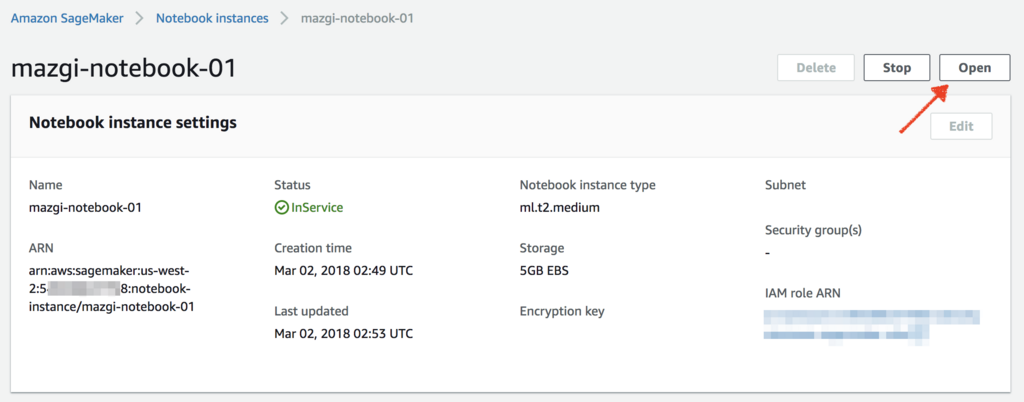1024x402 pixels.
Task: Navigate to Notebook instances breadcrumb
Action: pos(212,18)
